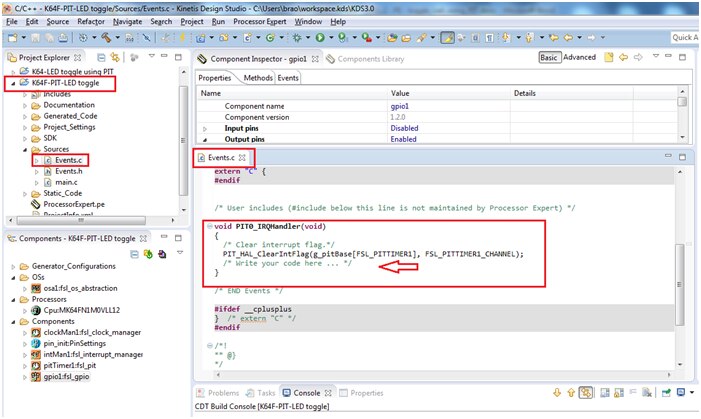Screen dimensions: 701x419
Task: Click the New C source file icon
Action: (247, 38)
